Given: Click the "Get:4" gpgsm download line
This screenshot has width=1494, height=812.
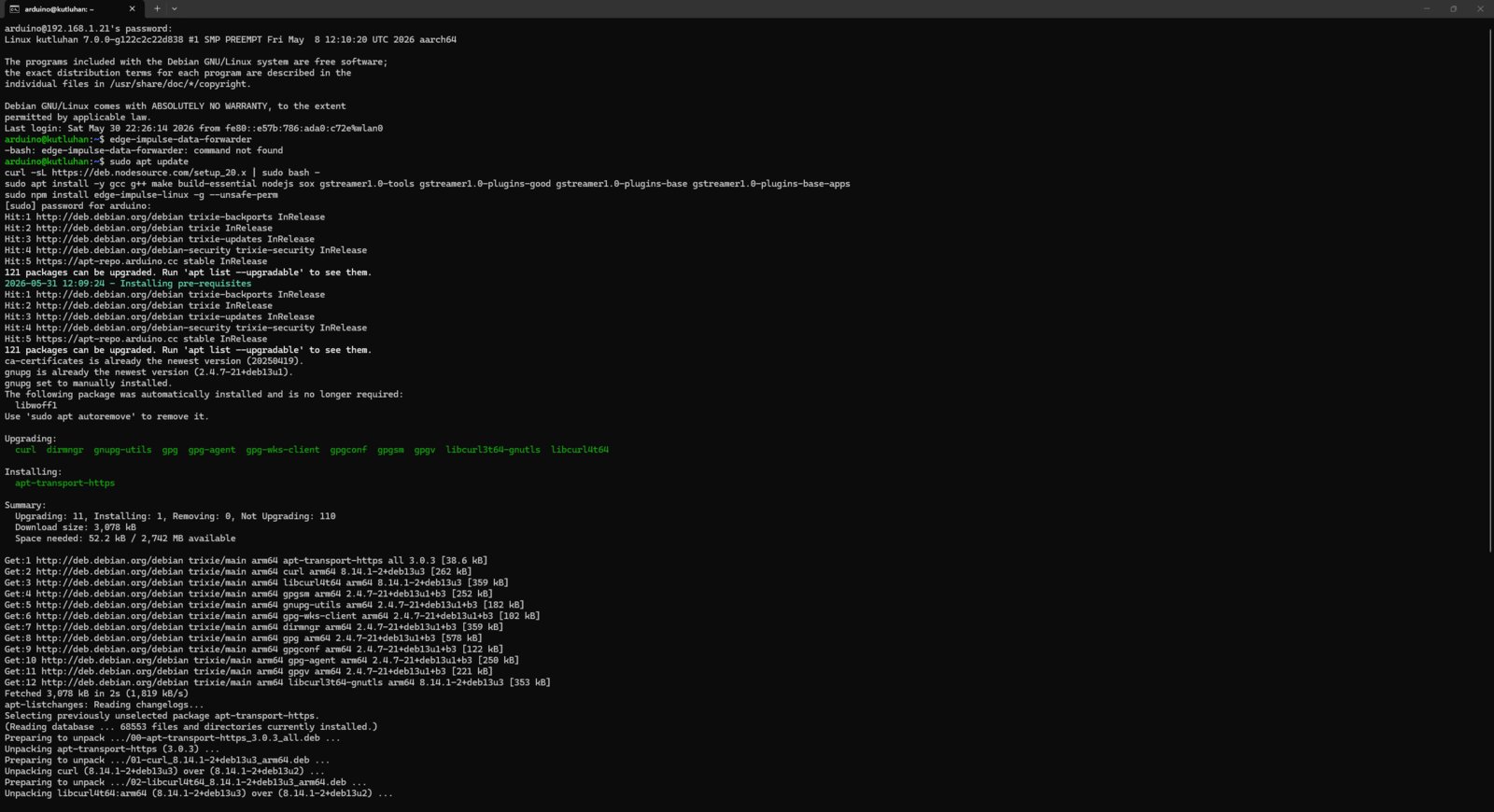Looking at the screenshot, I should click(248, 594).
